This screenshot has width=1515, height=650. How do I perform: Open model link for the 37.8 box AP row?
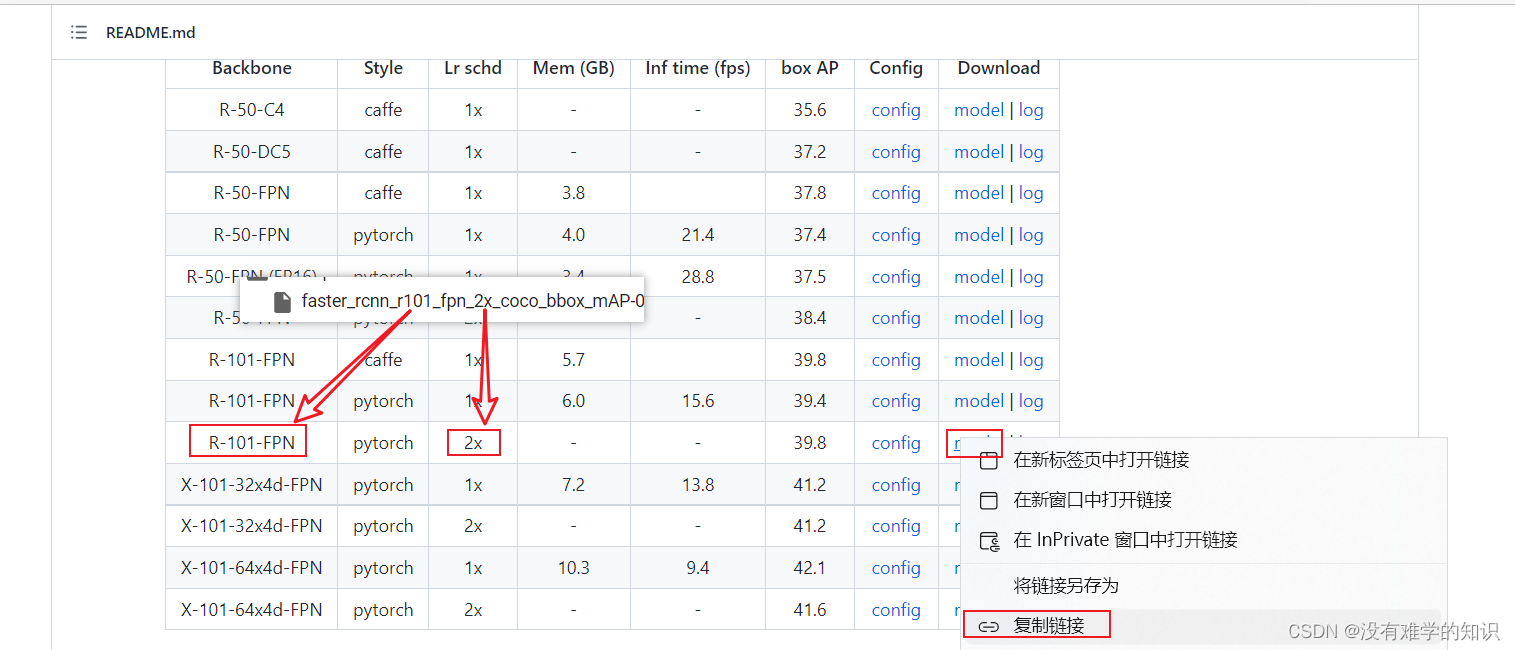pyautogui.click(x=979, y=193)
